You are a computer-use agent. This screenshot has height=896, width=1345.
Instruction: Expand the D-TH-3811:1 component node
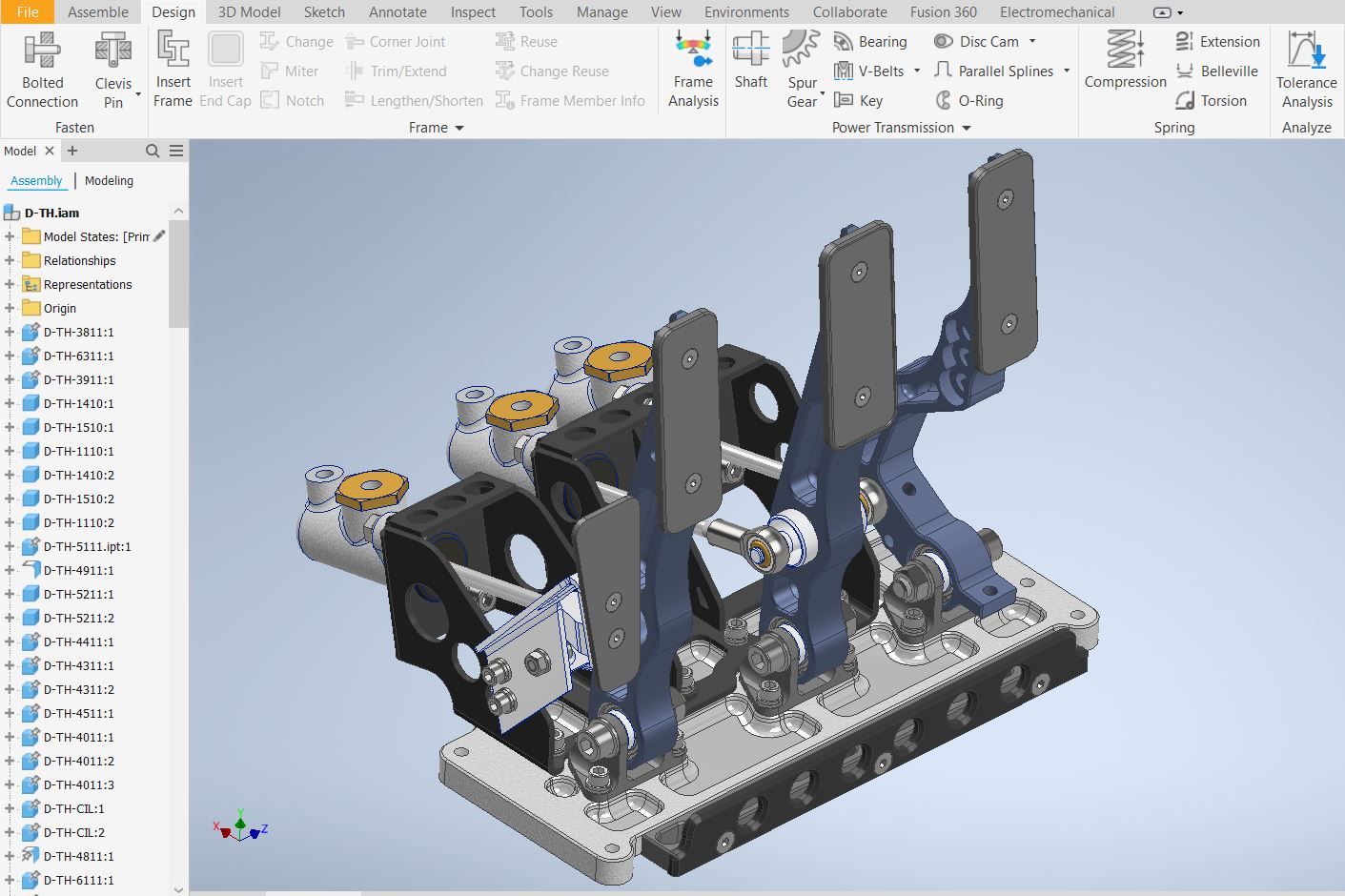point(10,332)
